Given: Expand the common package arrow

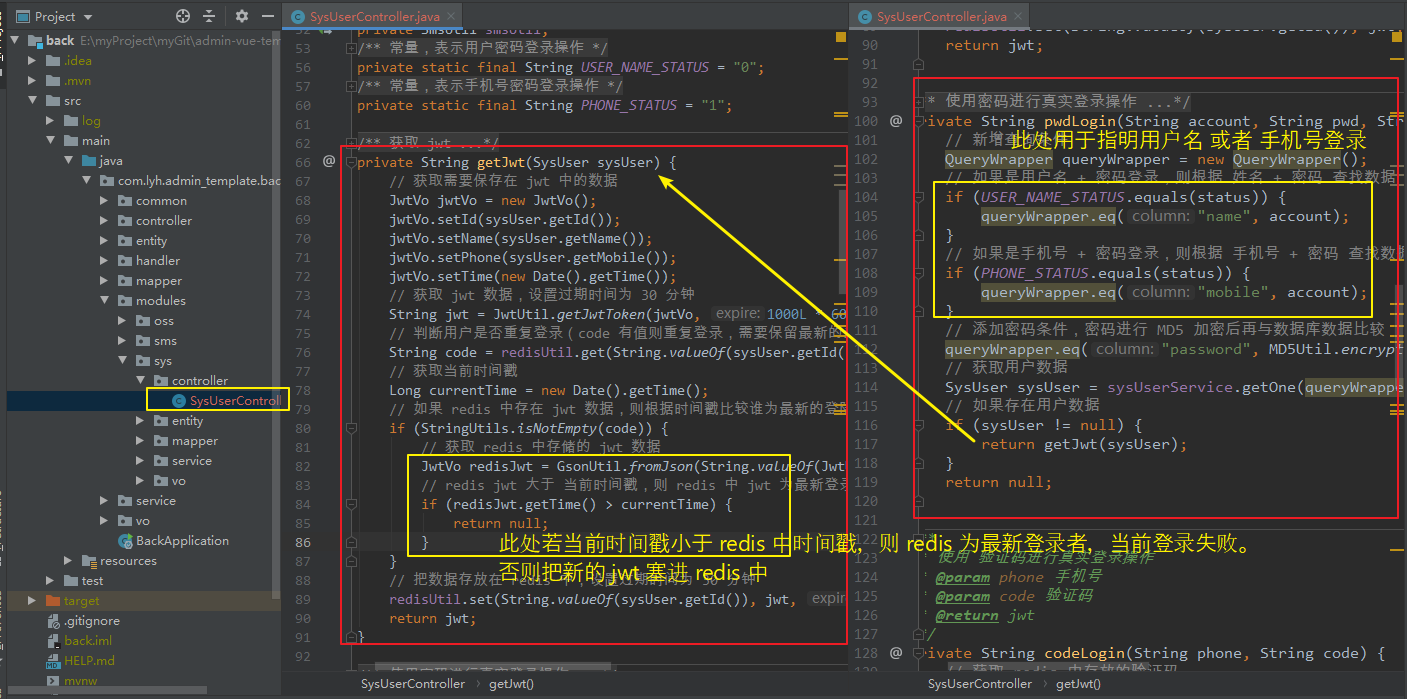Looking at the screenshot, I should 105,200.
